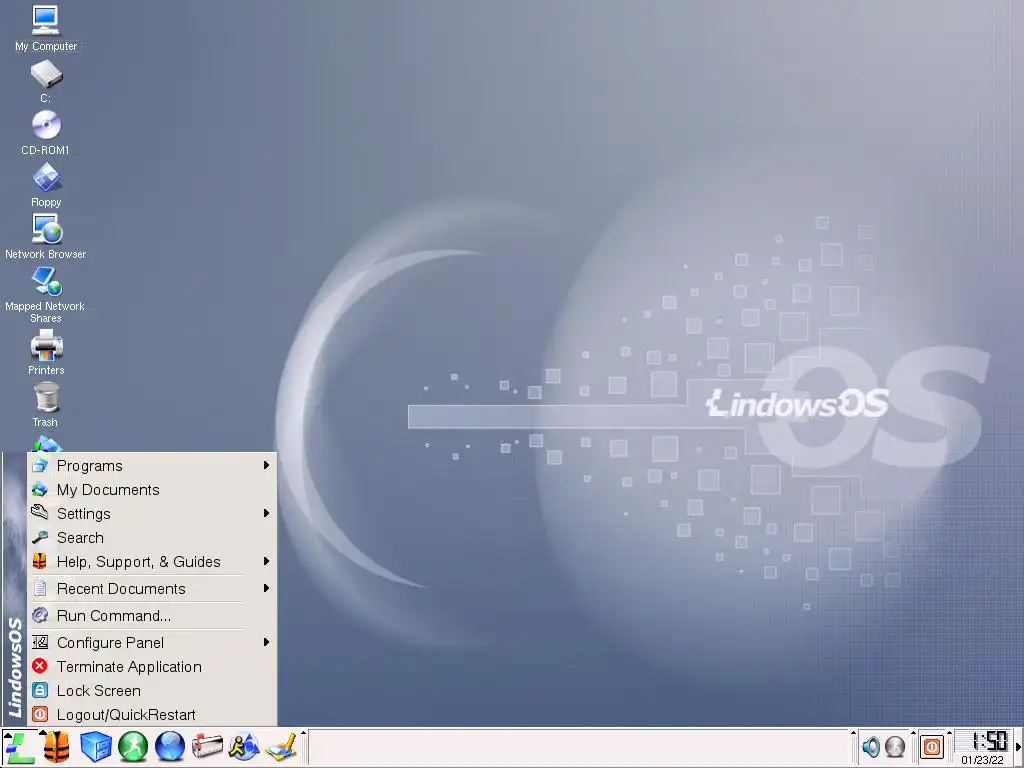Click the show desktop pencil icon
Viewport: 1024px width, 768px height.
(x=281, y=748)
